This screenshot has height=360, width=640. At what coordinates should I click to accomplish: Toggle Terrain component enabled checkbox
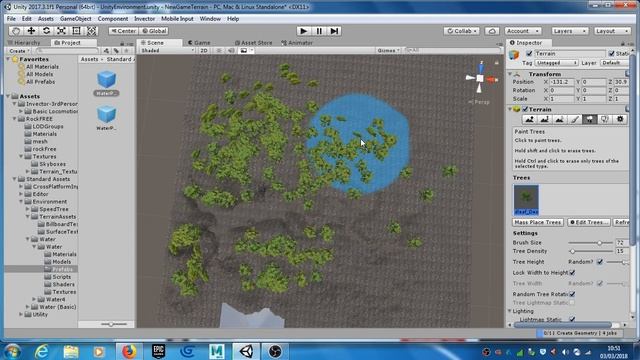[x=525, y=109]
